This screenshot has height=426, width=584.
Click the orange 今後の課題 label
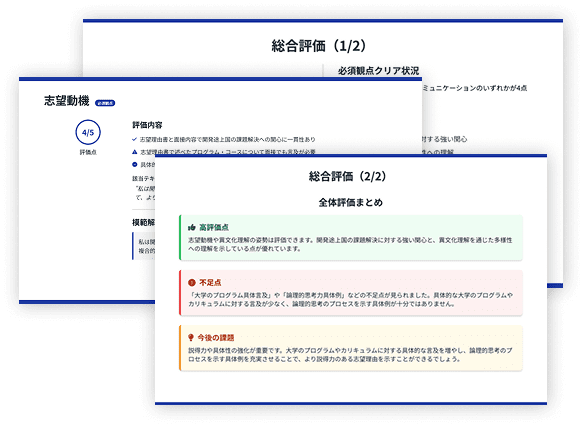[x=216, y=338]
